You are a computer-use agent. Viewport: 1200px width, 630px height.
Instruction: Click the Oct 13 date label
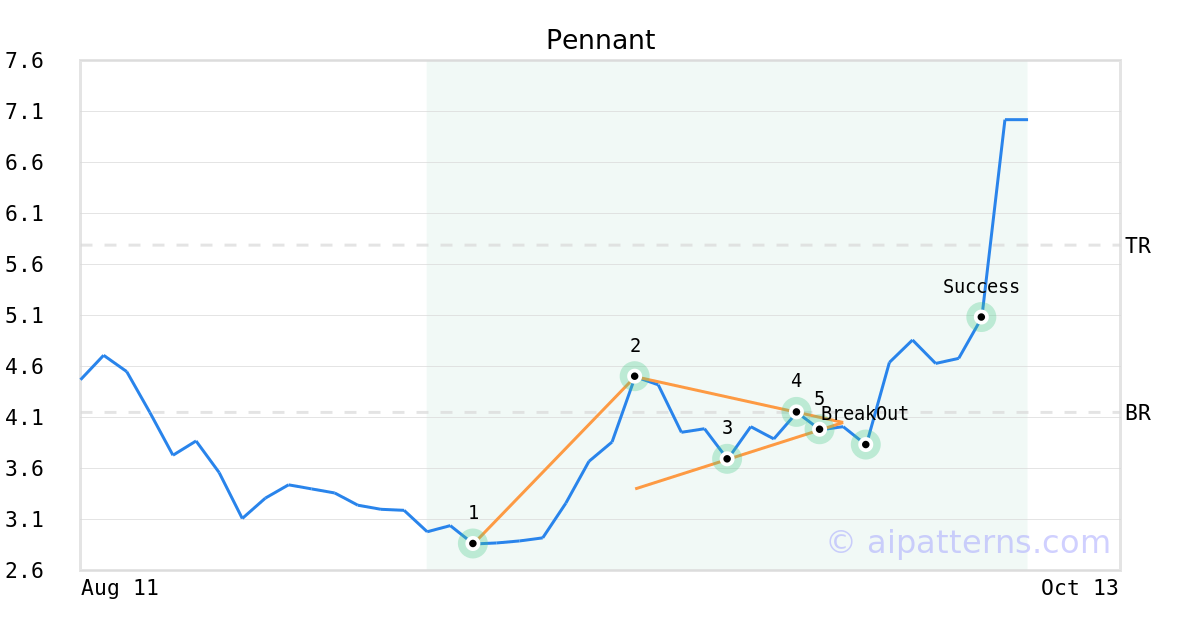1079,588
